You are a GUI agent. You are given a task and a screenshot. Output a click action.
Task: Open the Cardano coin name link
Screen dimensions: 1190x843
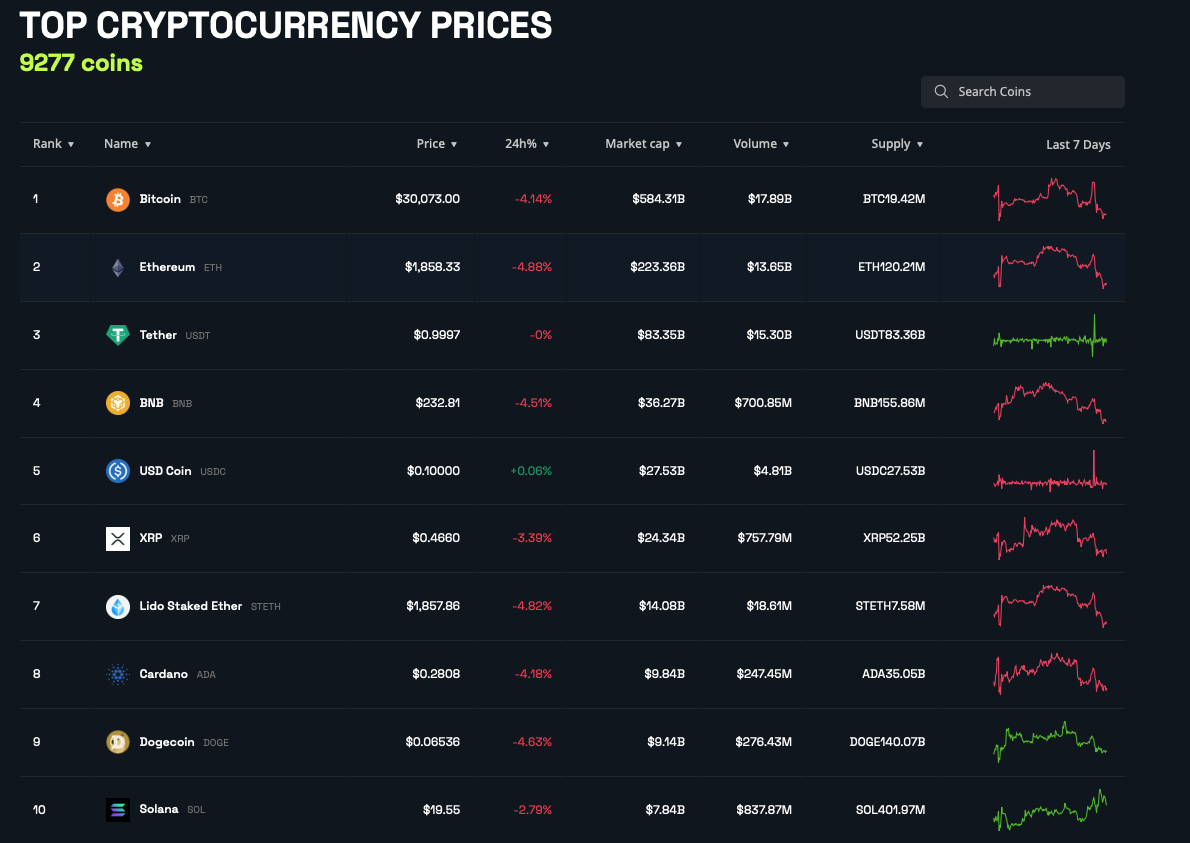[x=163, y=674]
